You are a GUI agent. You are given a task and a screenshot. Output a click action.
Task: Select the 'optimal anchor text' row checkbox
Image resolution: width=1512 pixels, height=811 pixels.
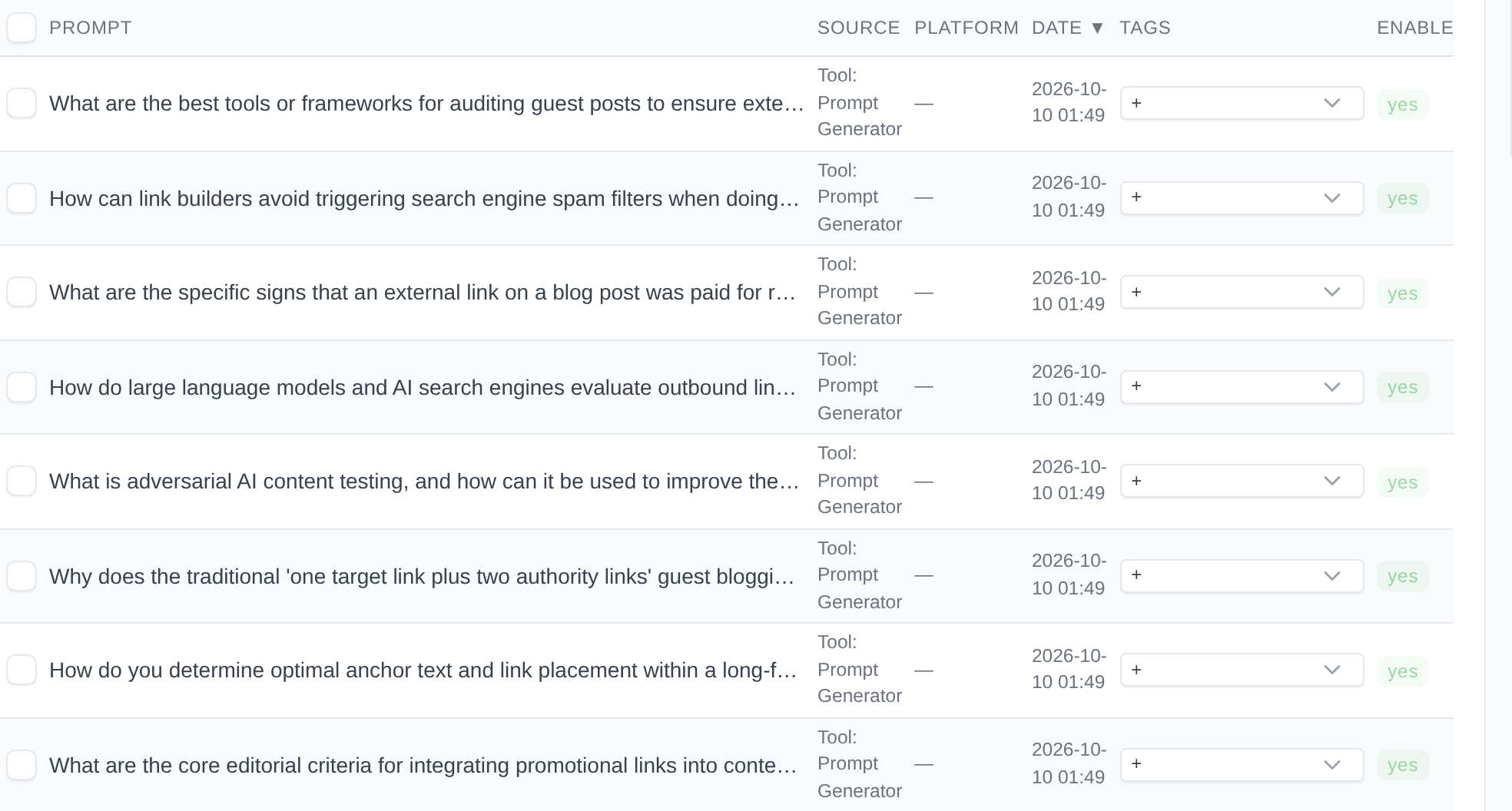coord(22,670)
